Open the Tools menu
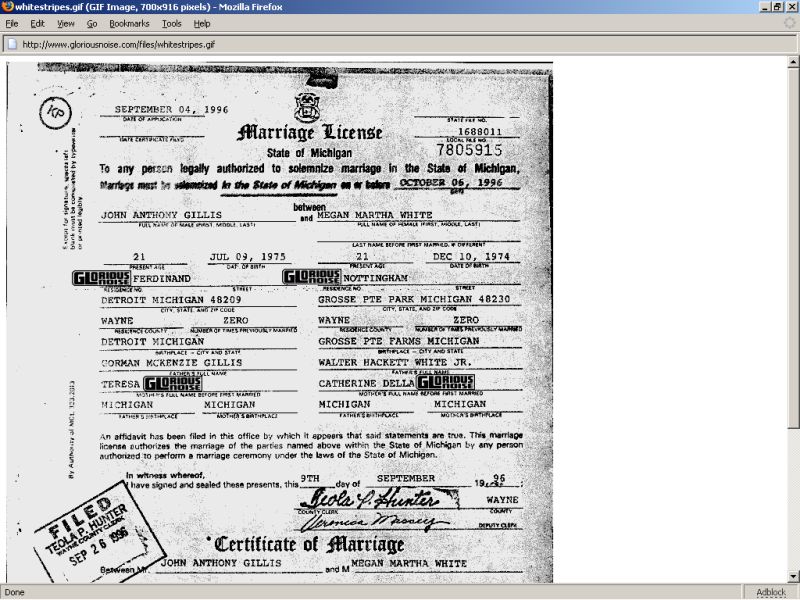800x600 pixels. (x=172, y=23)
